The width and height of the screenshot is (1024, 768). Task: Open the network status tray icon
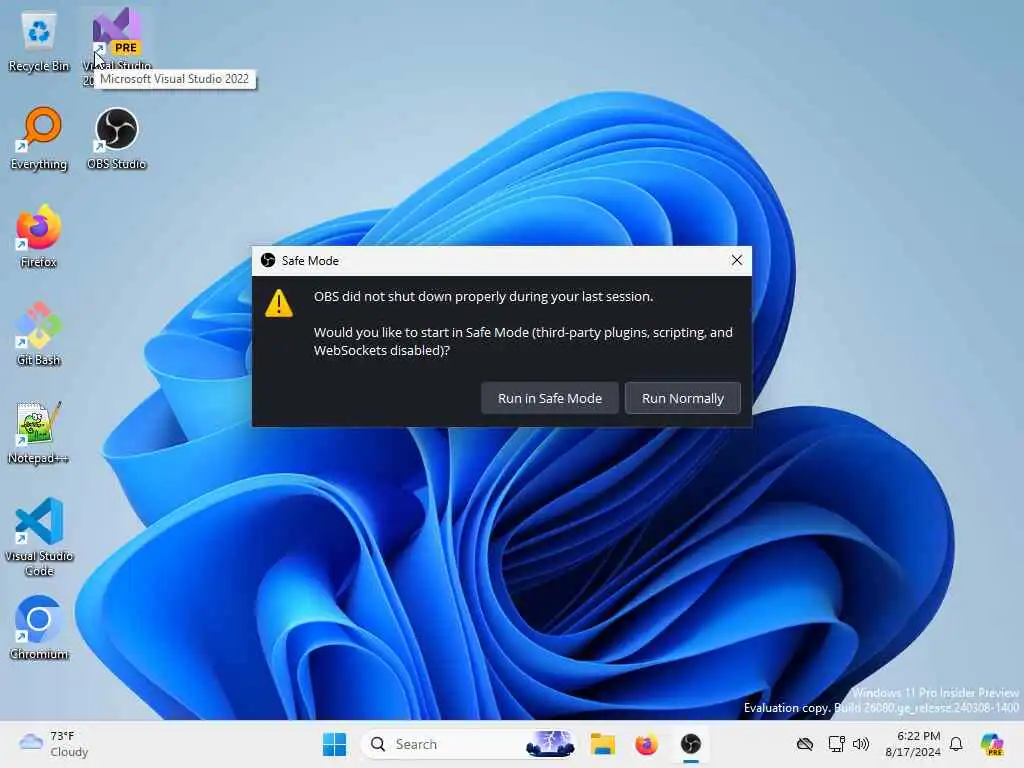[836, 744]
